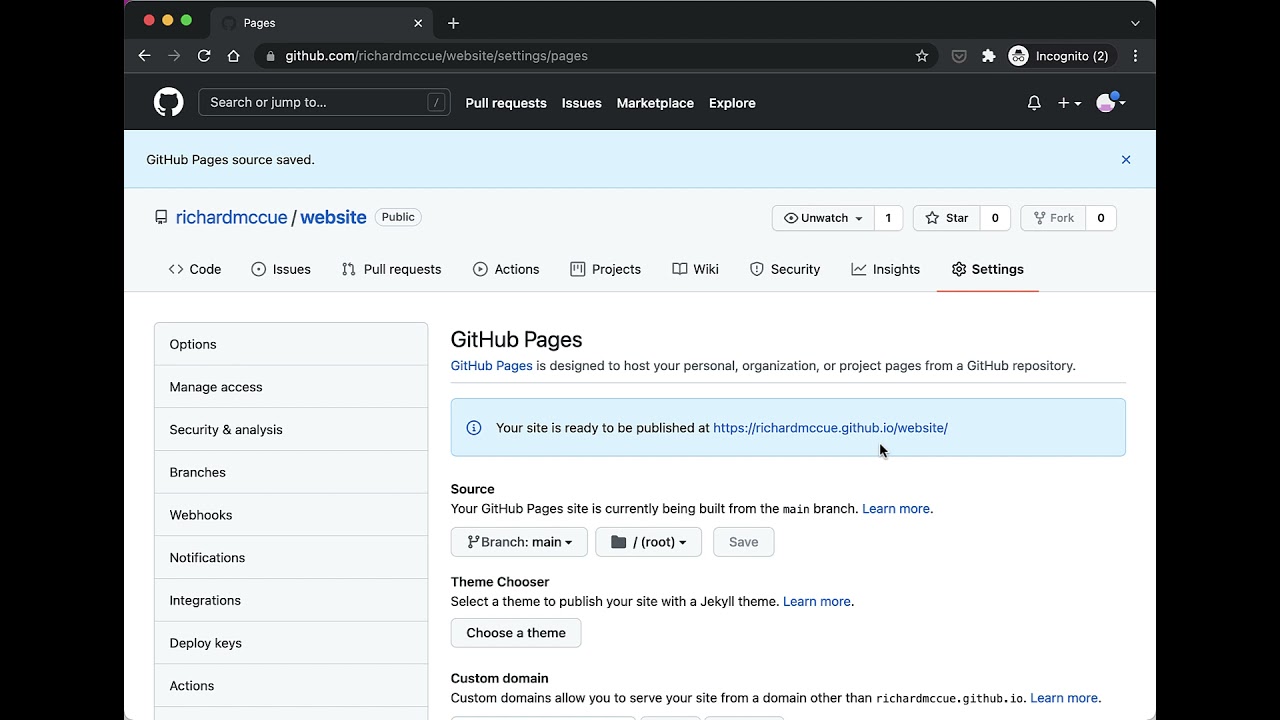Reload the page with the refresh icon
Image resolution: width=1280 pixels, height=720 pixels.
204,56
